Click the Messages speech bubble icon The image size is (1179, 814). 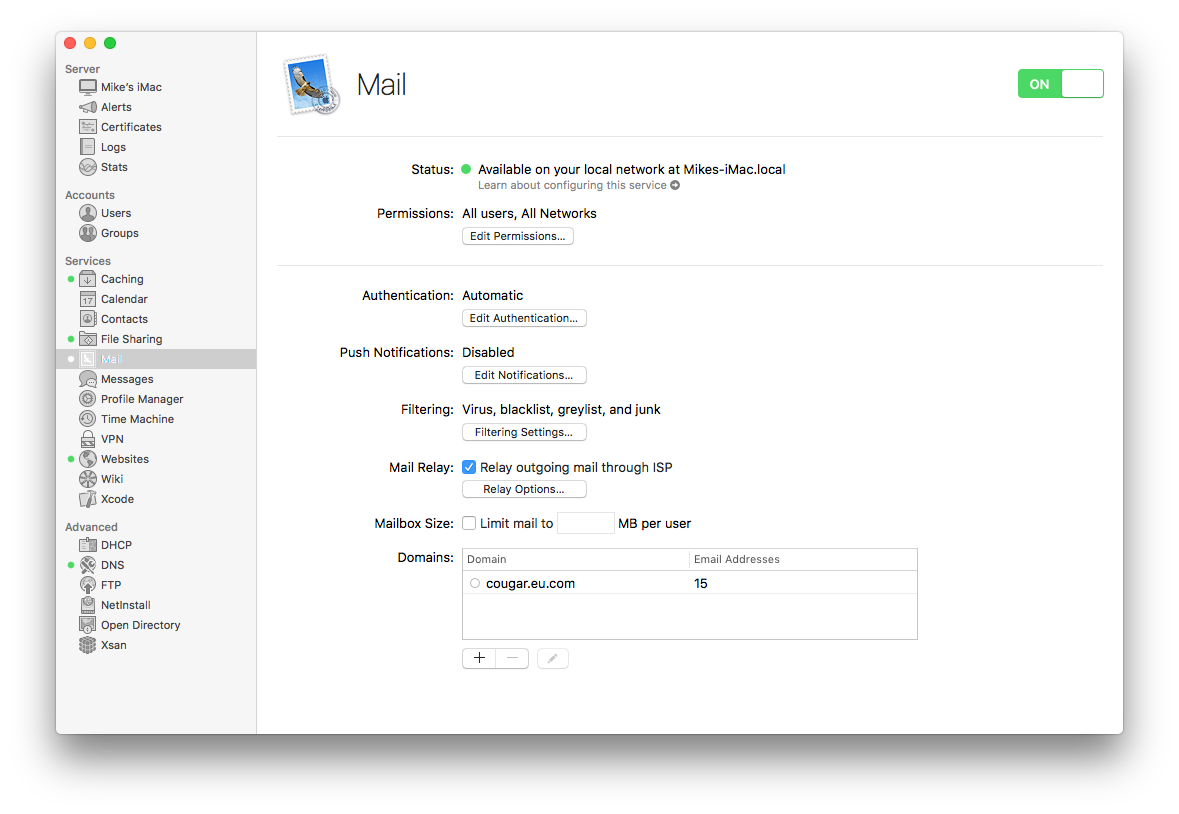coord(88,380)
